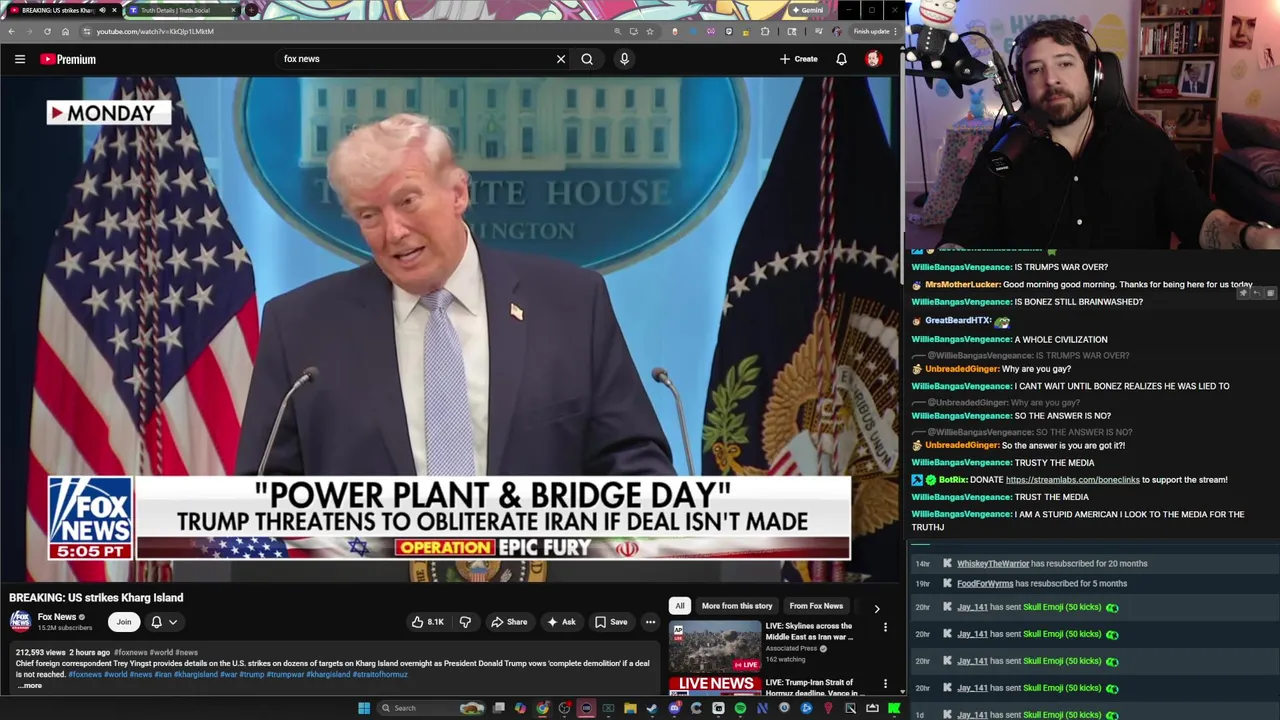Reload the YouTube page

[47, 31]
